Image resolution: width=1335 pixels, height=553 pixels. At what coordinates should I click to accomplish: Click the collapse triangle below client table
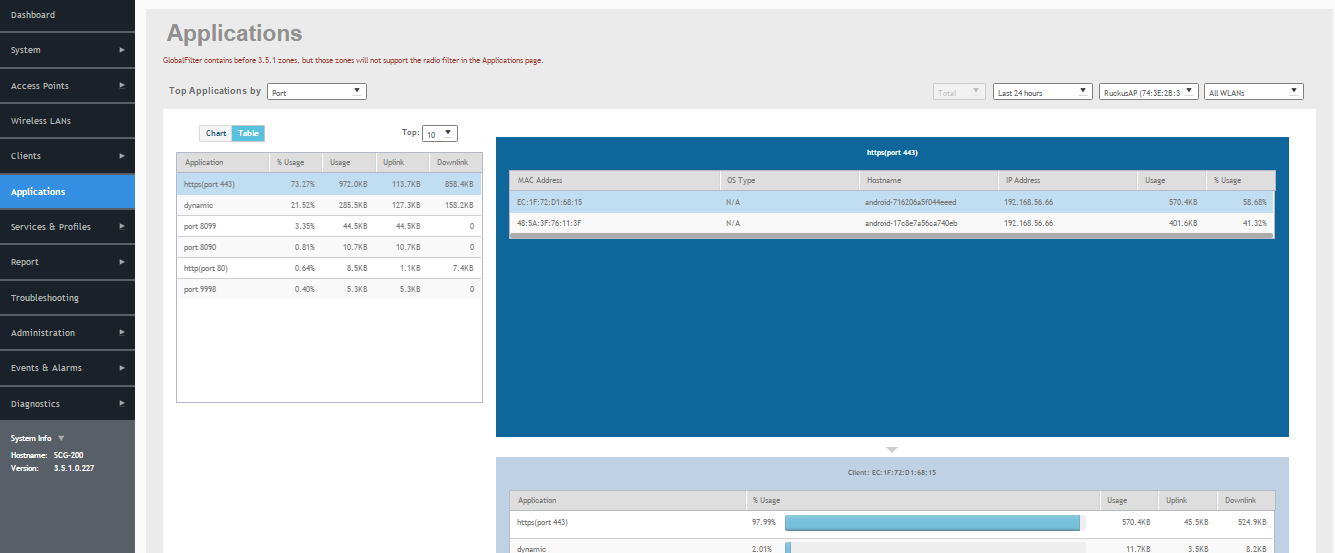(x=892, y=449)
